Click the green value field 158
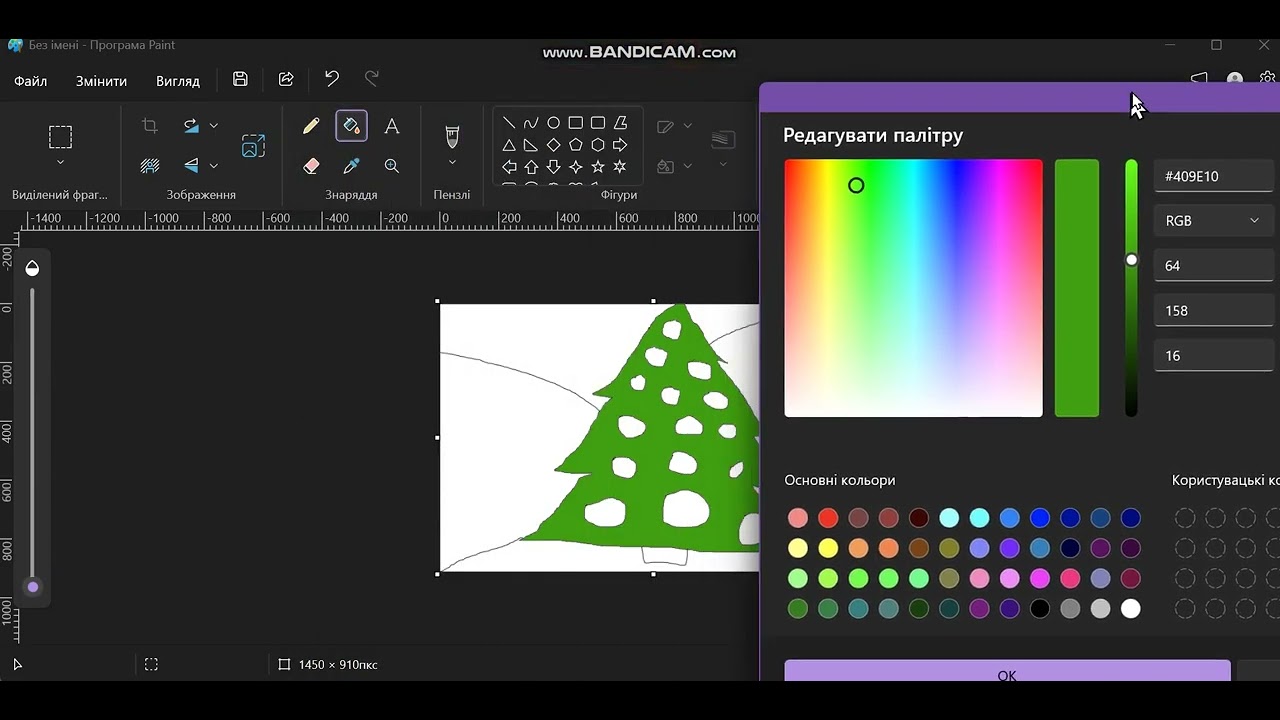Viewport: 1280px width, 720px height. coord(1214,311)
